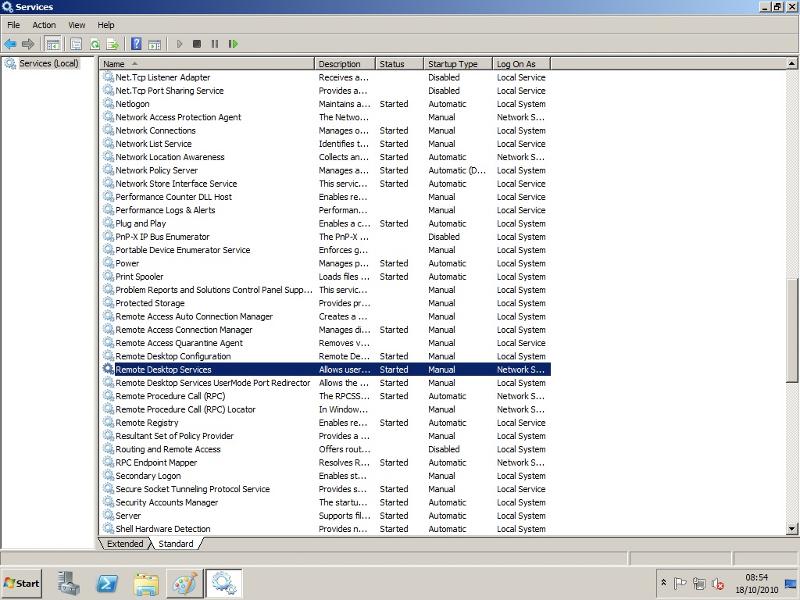
Task: Toggle the Show/Hide Action Pane icon
Action: click(154, 44)
